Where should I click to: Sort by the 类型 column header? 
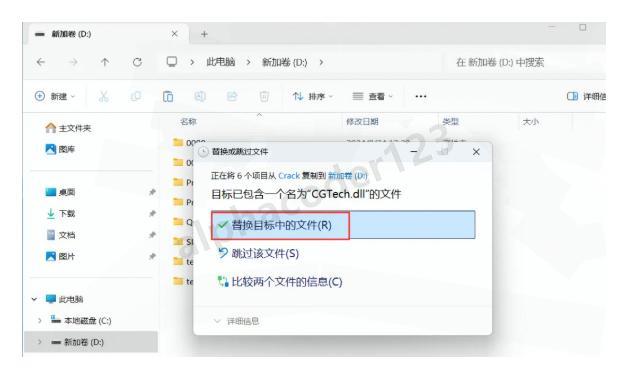pos(450,122)
